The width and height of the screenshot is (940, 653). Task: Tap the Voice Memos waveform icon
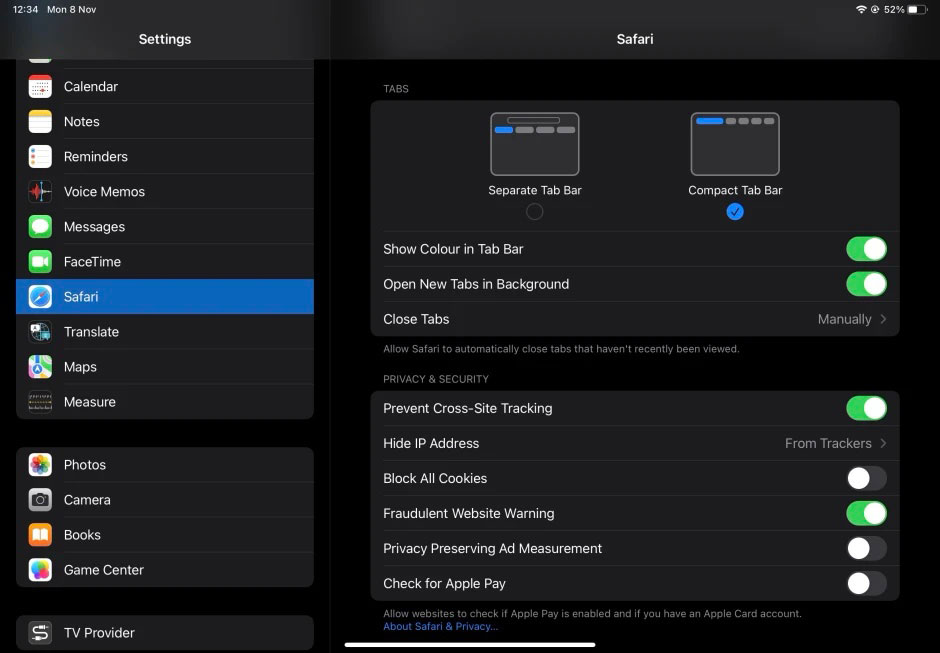40,191
